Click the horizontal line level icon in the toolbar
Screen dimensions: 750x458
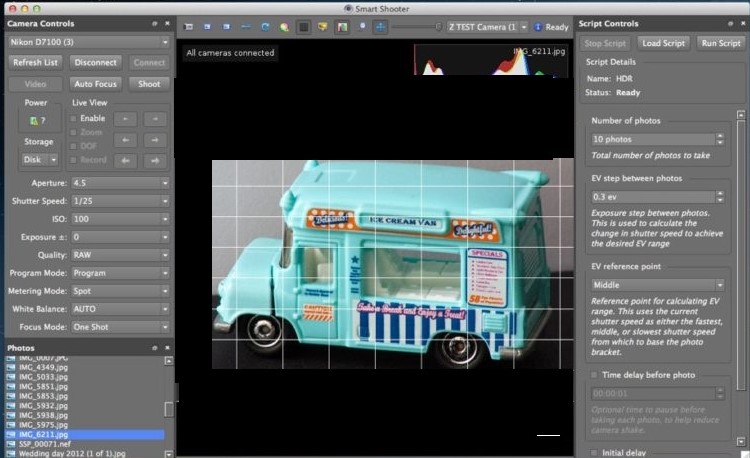pyautogui.click(x=246, y=27)
